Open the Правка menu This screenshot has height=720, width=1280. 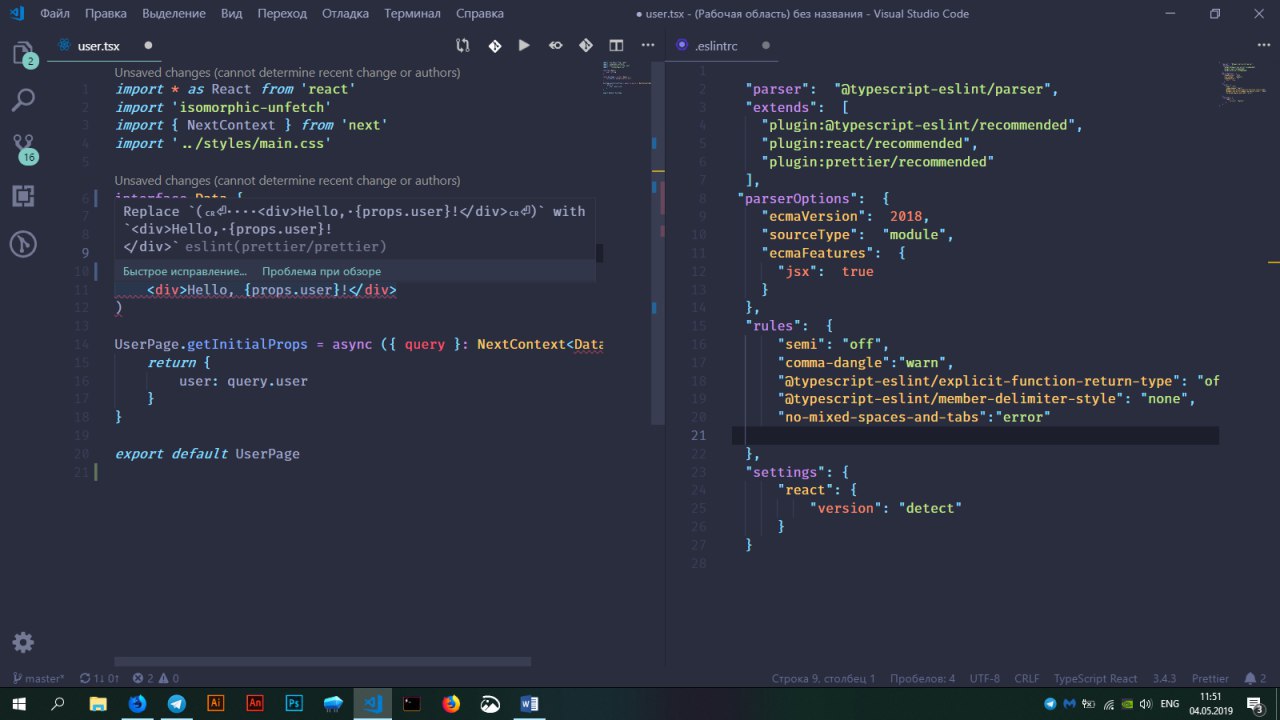[x=106, y=14]
